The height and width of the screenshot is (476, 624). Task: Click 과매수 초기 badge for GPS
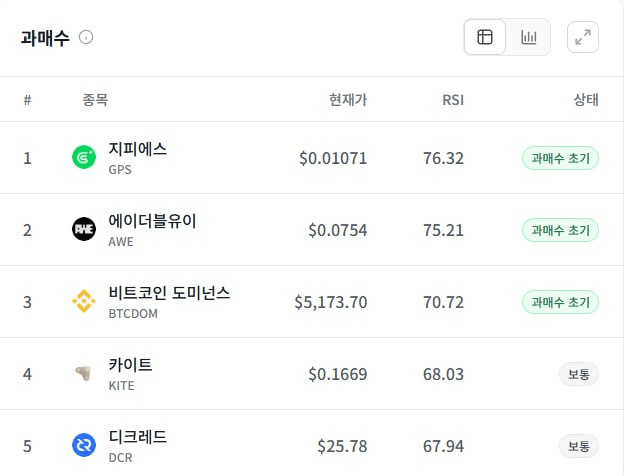tap(560, 158)
